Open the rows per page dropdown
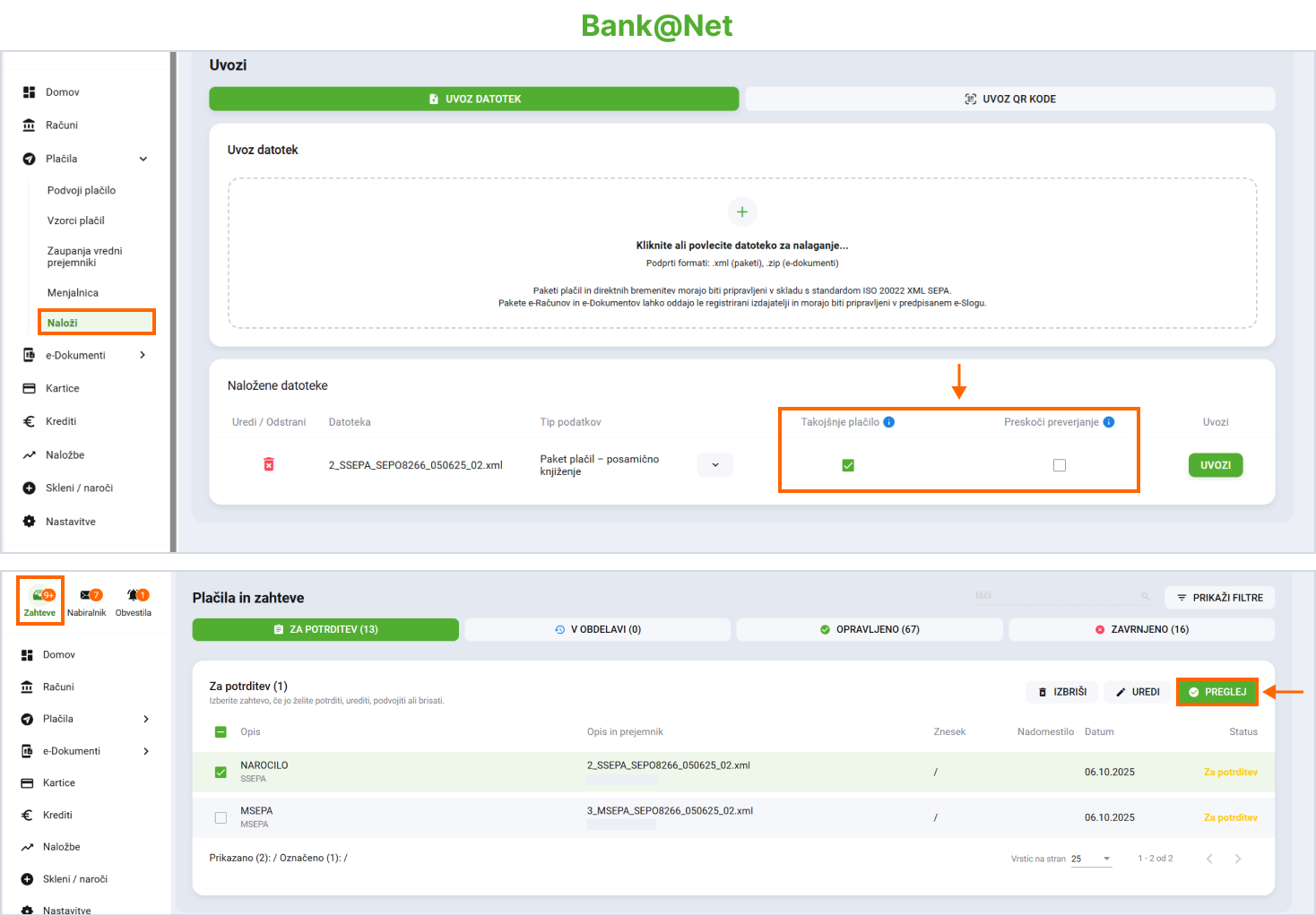Viewport: 1316px width, 916px height. pos(1092,859)
